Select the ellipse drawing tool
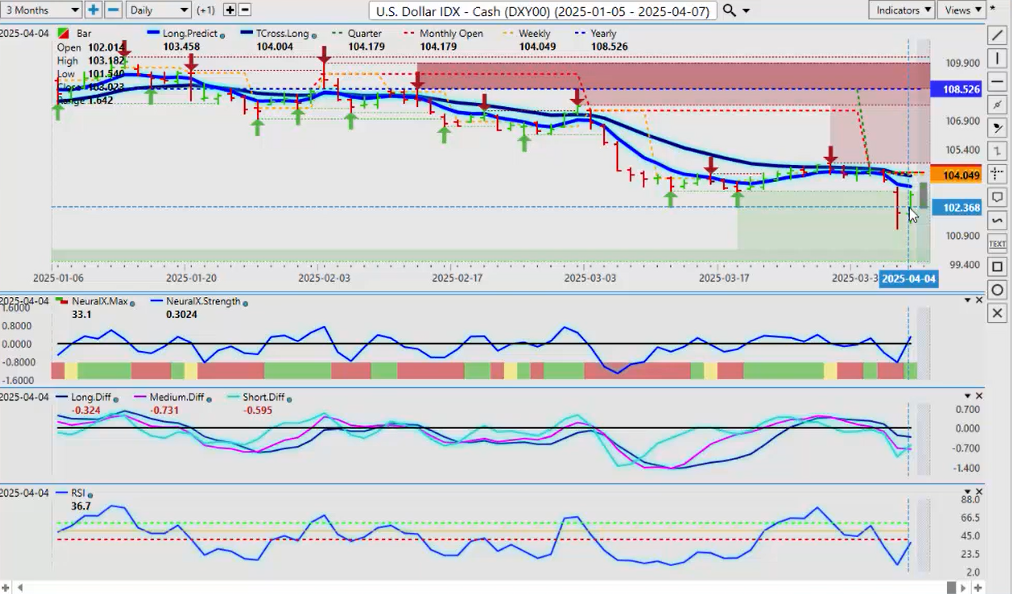This screenshot has width=1012, height=594. (x=997, y=290)
